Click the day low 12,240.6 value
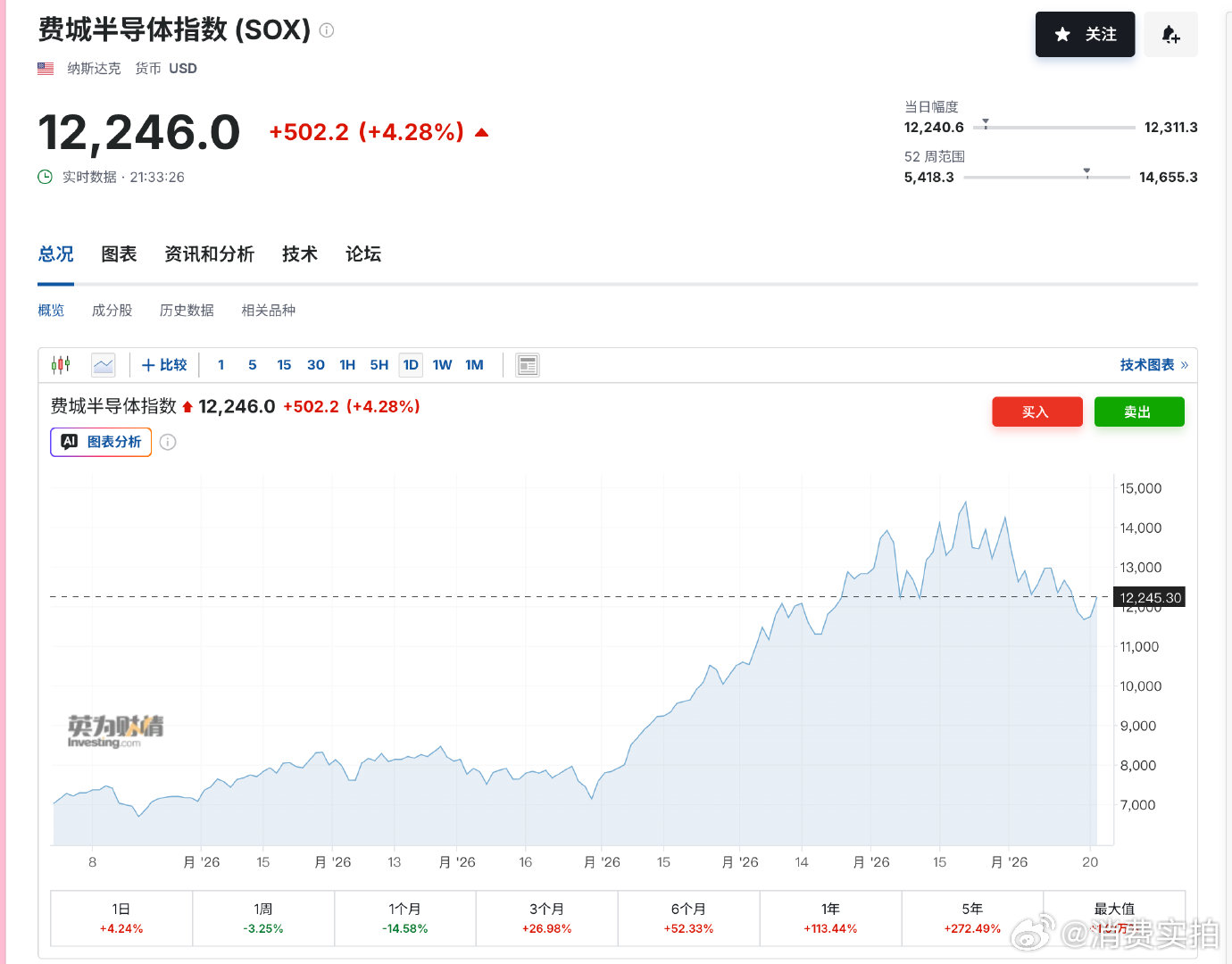This screenshot has width=1232, height=964. coord(934,127)
